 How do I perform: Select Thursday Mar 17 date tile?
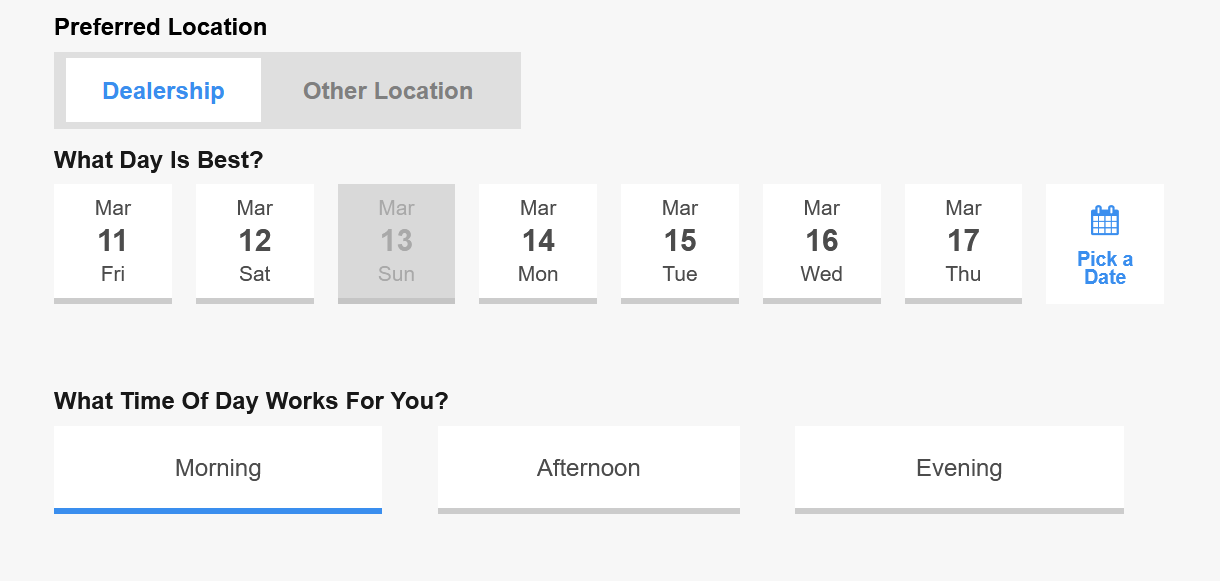tap(964, 243)
